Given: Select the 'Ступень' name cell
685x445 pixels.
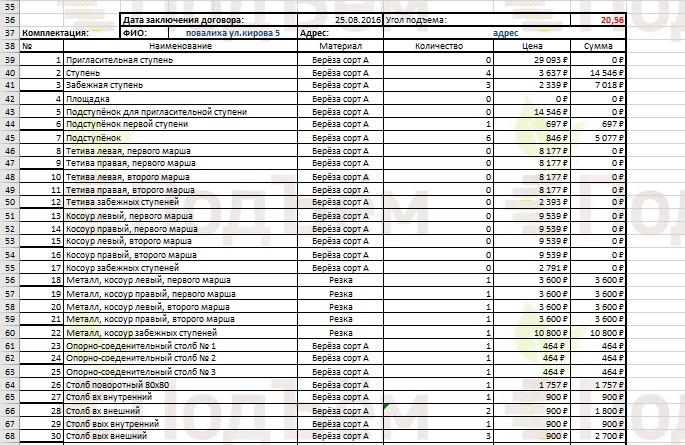Looking at the screenshot, I should 180,73.
